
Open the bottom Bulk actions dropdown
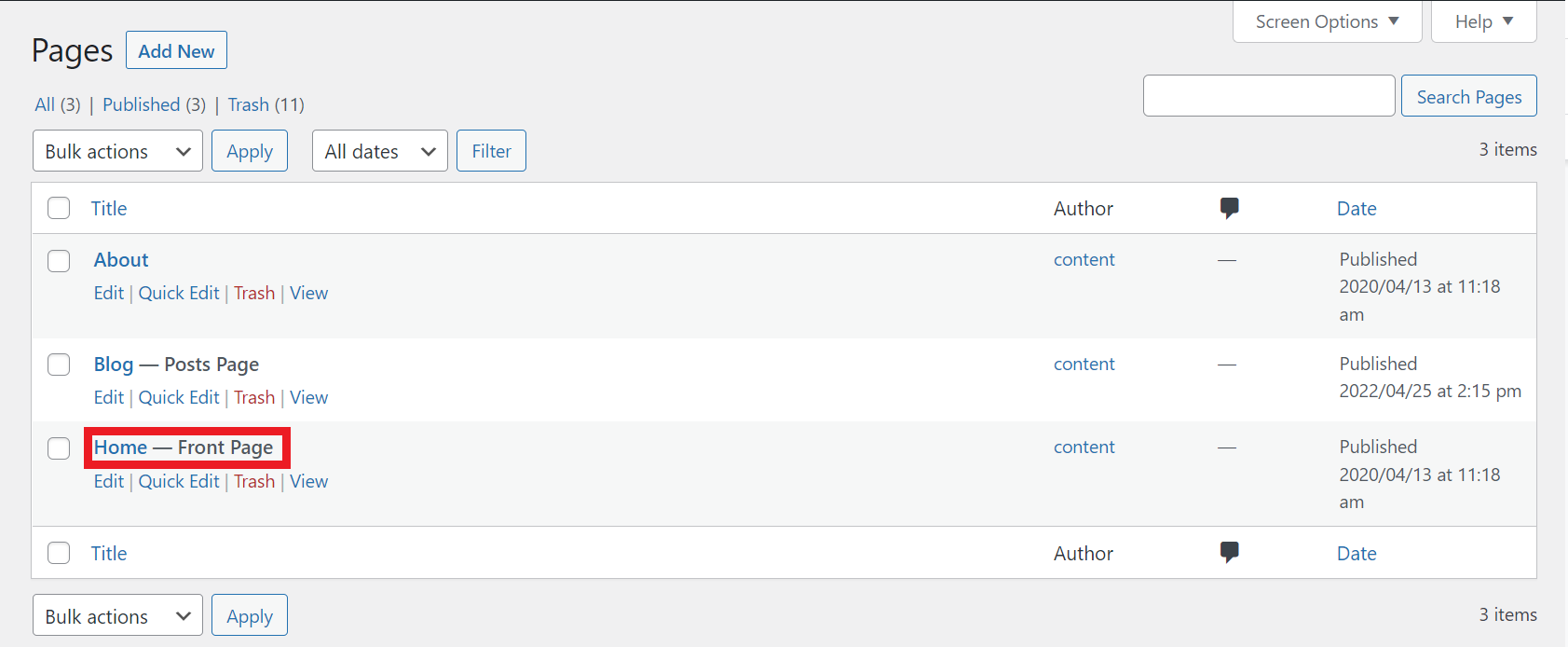[x=117, y=616]
